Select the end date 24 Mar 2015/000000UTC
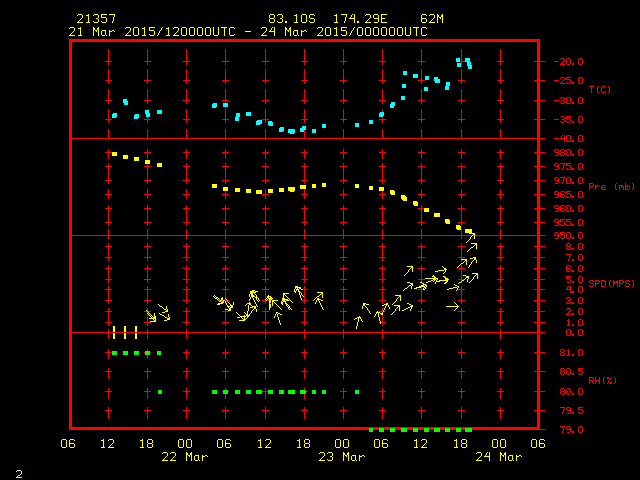 [344, 32]
